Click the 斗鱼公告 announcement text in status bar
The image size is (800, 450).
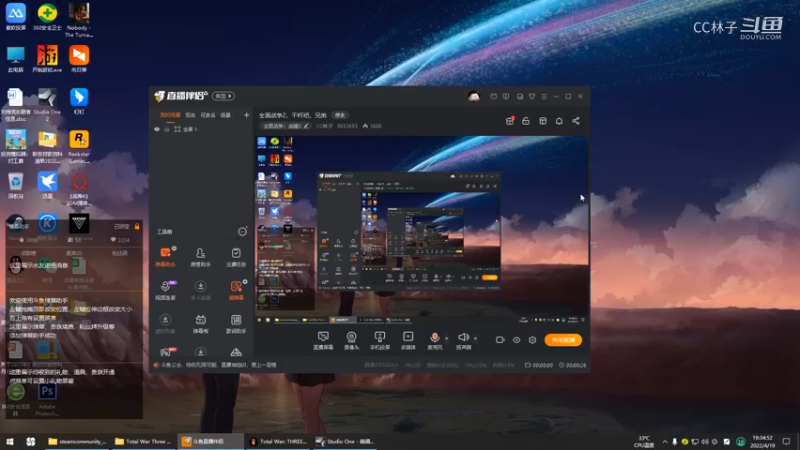click(x=218, y=365)
